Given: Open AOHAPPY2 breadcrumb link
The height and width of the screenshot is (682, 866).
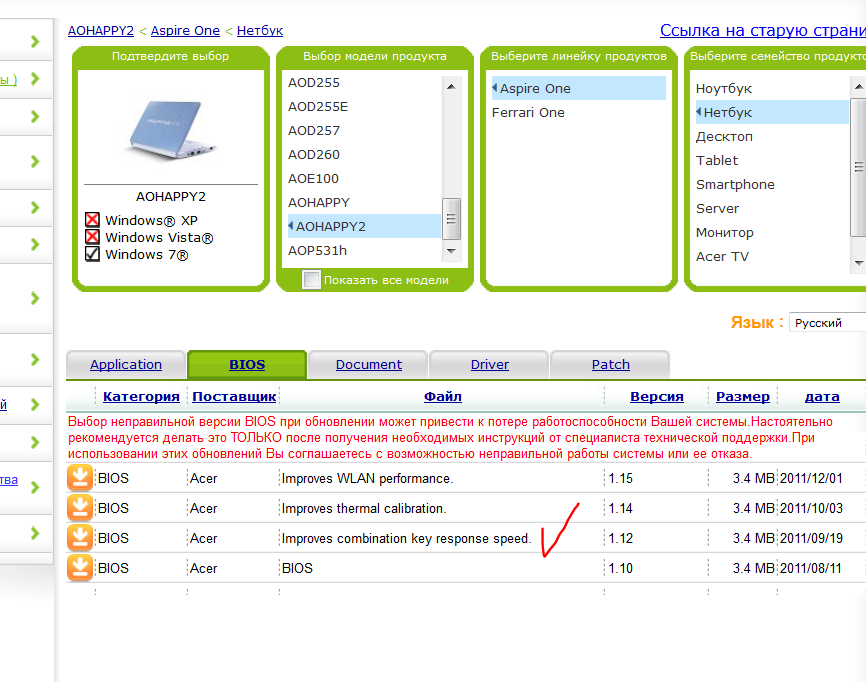Looking at the screenshot, I should click(101, 31).
